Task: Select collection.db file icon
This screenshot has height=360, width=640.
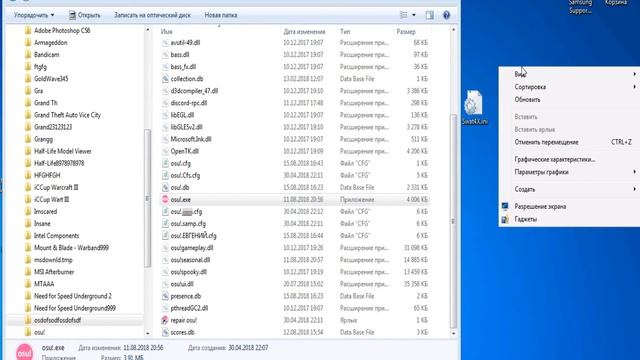Action: coord(165,79)
